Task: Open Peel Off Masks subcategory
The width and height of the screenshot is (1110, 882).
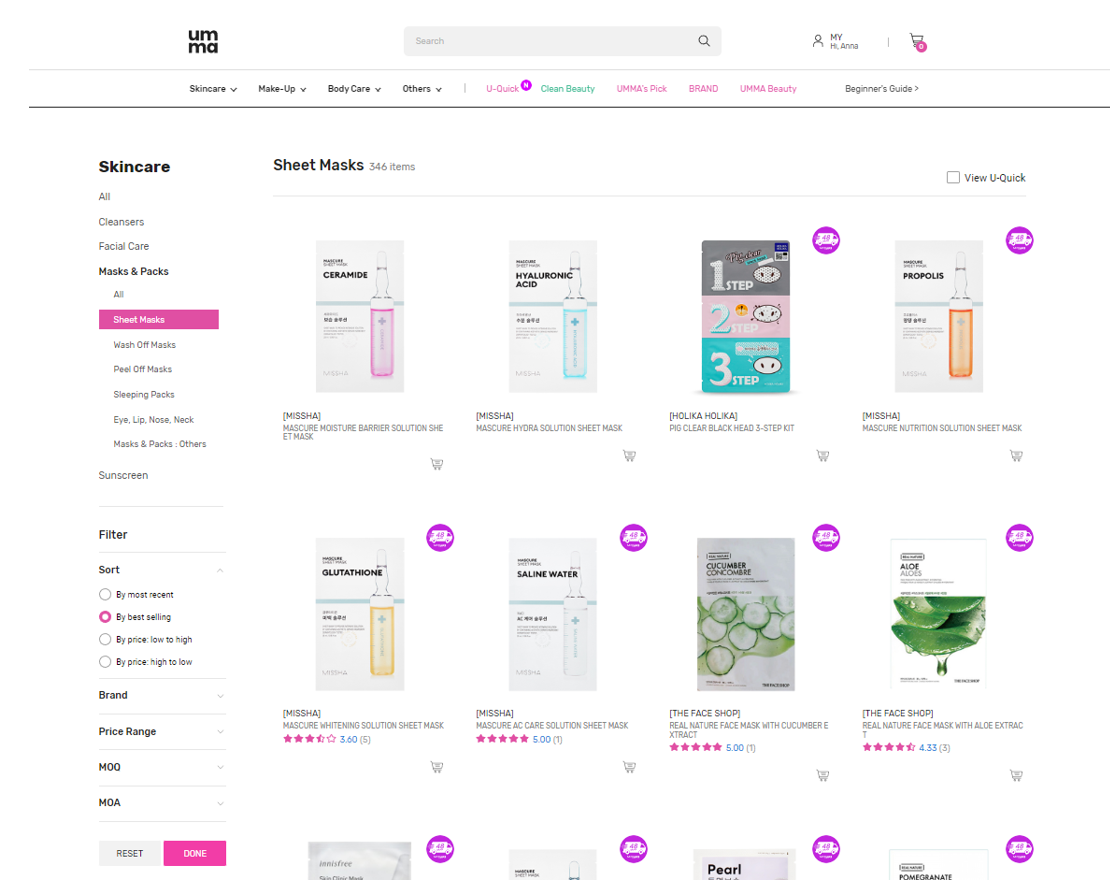Action: [142, 370]
